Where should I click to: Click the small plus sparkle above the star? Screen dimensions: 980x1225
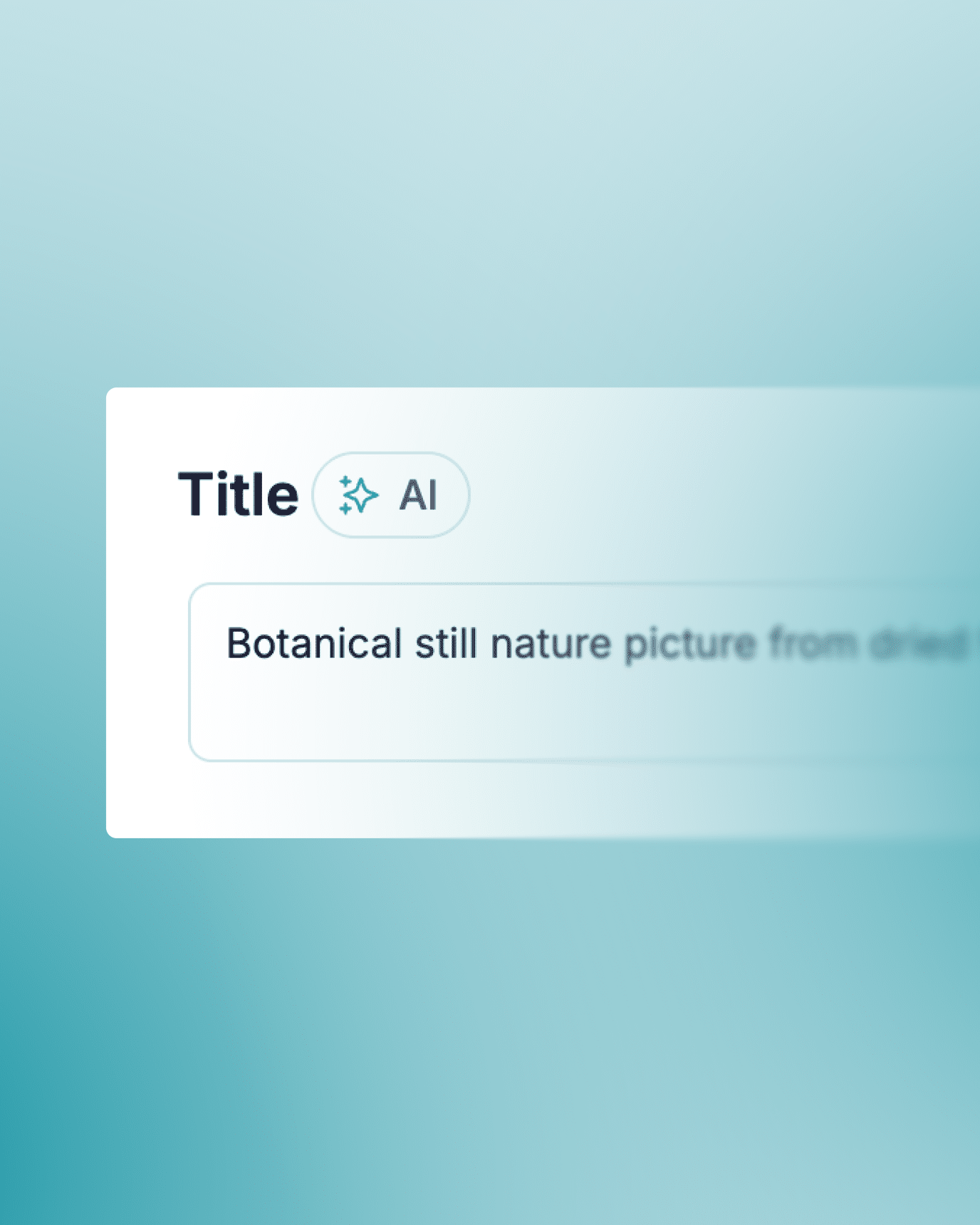[344, 481]
